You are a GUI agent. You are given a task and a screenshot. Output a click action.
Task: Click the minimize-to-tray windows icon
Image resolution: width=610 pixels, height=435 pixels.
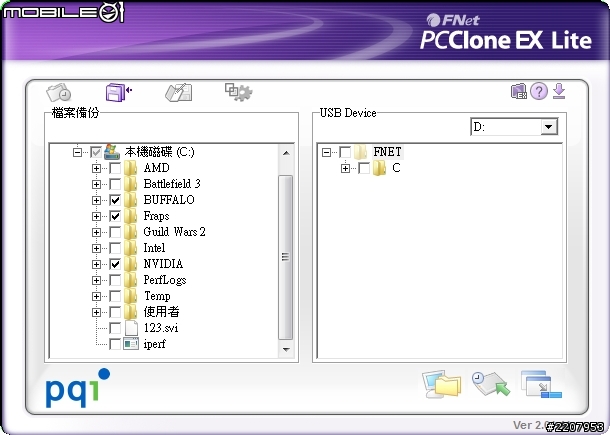541,384
